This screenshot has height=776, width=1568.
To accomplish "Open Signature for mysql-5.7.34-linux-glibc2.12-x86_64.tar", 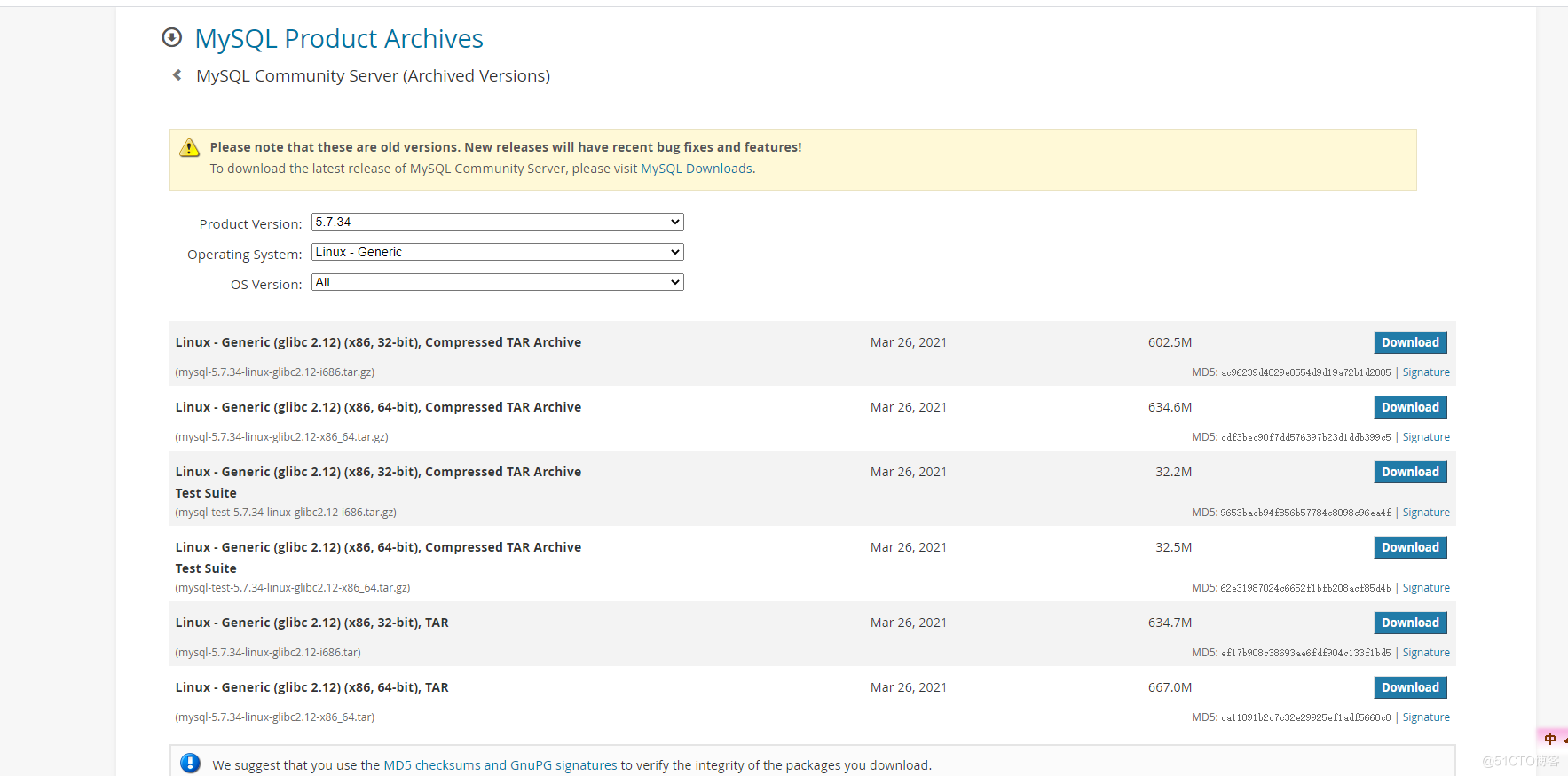I will [1426, 717].
